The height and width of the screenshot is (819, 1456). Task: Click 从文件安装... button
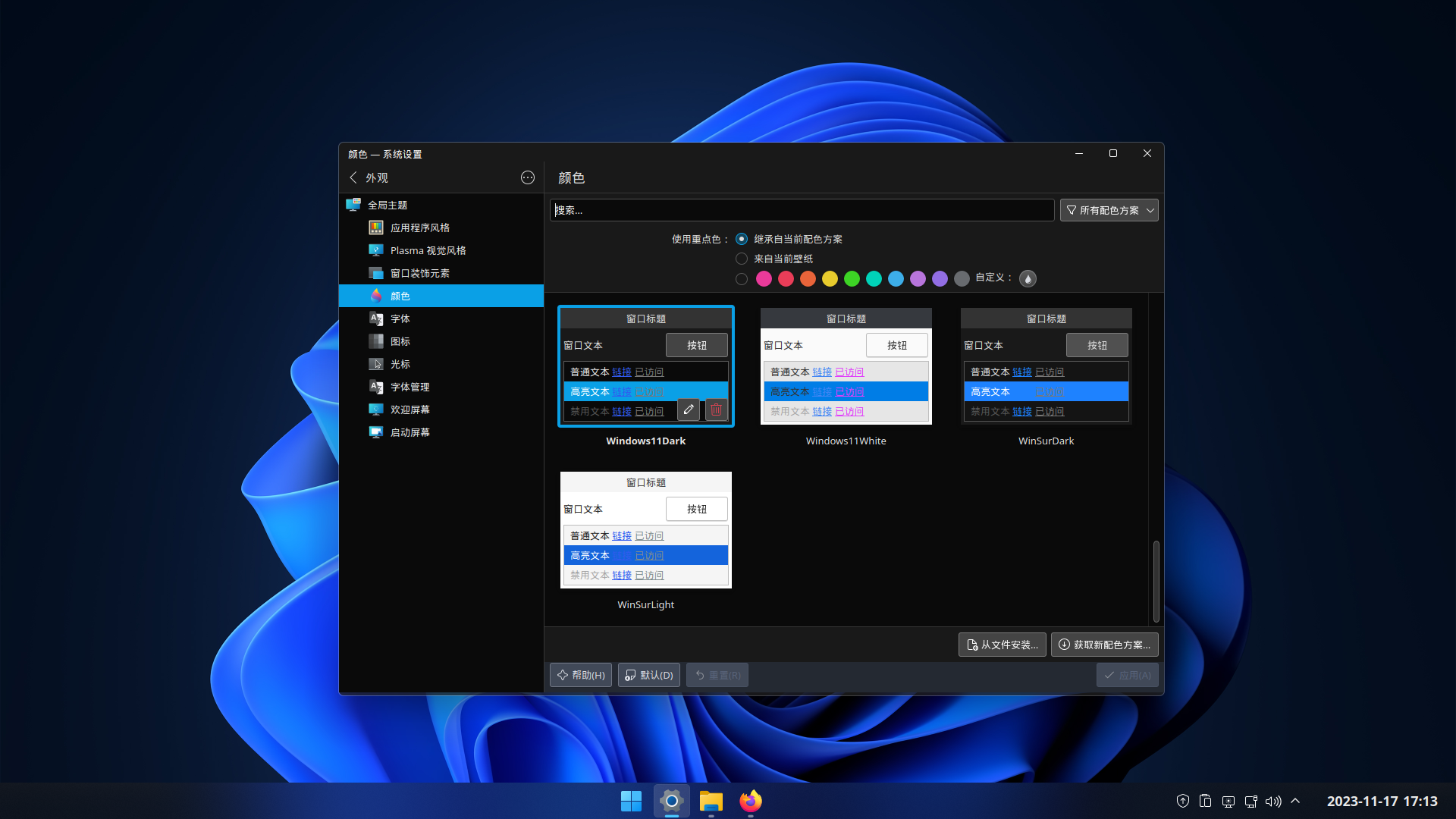coord(1002,645)
